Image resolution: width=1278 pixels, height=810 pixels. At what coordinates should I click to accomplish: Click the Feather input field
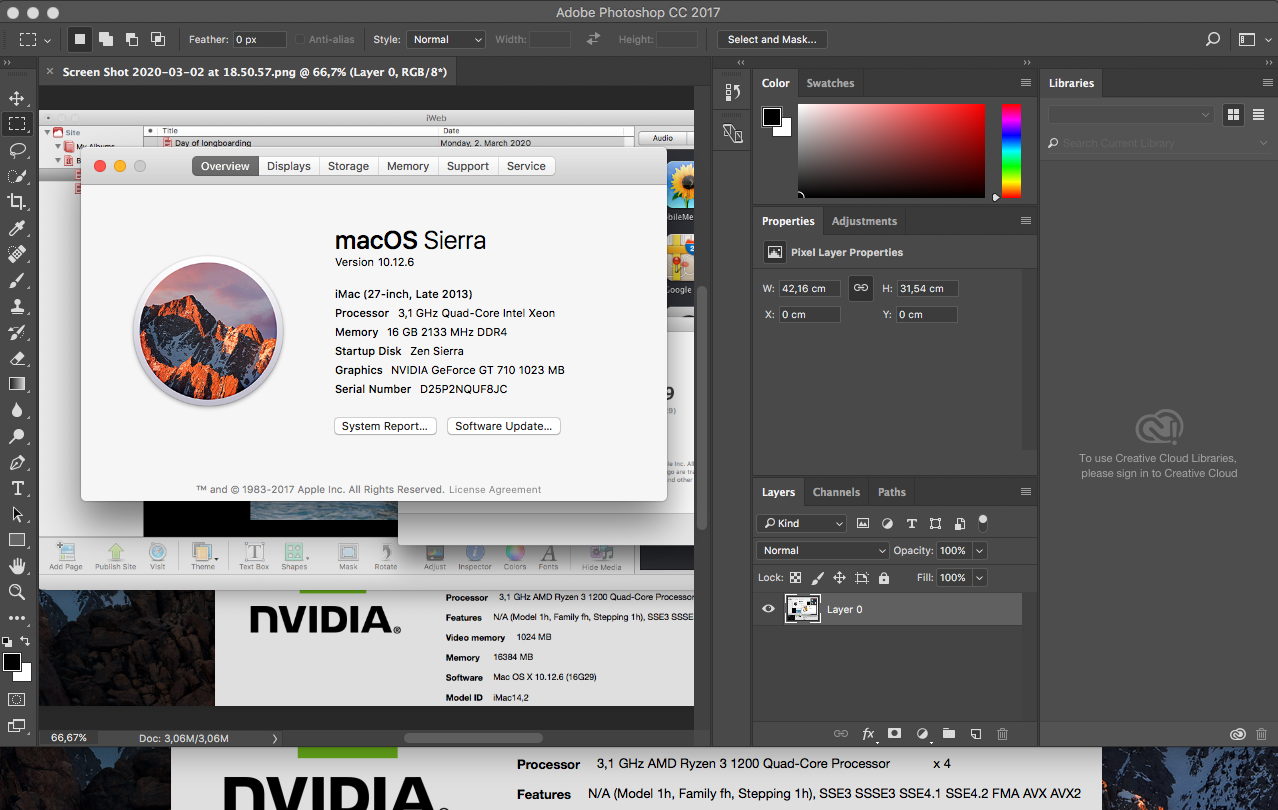point(259,40)
